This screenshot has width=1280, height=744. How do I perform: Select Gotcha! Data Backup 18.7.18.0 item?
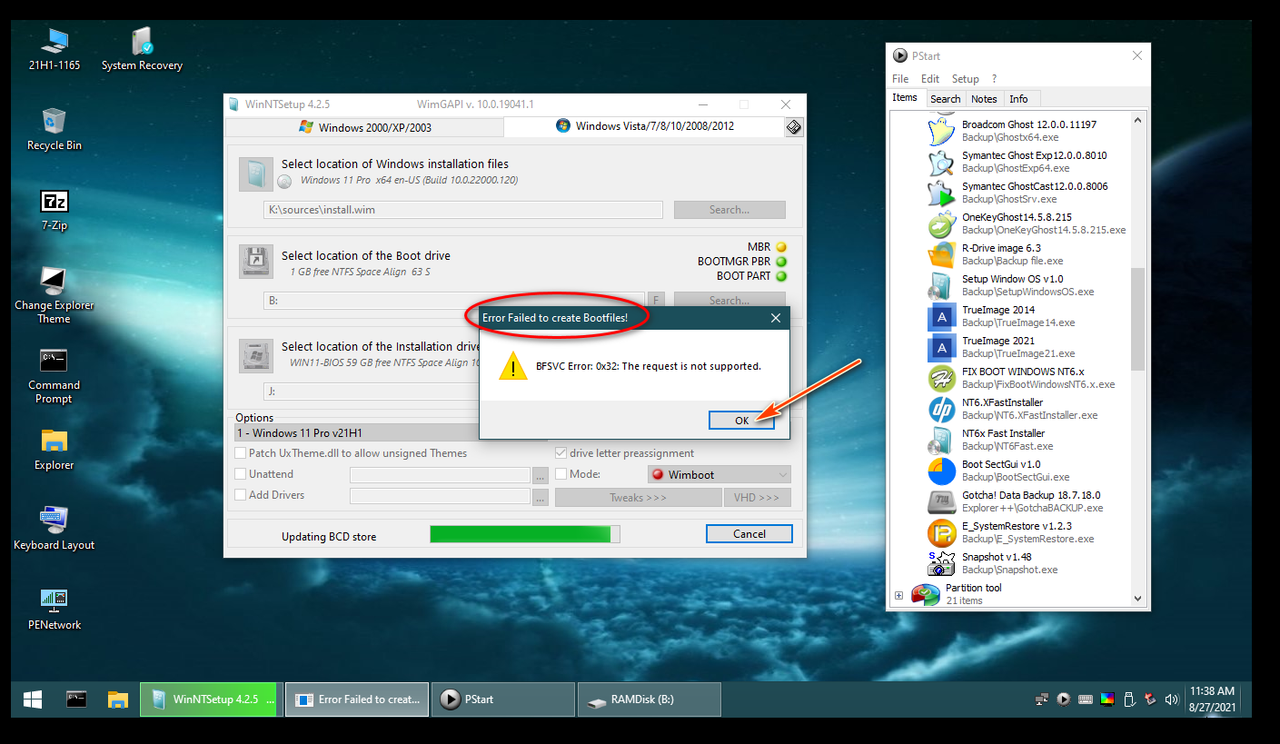(1015, 502)
